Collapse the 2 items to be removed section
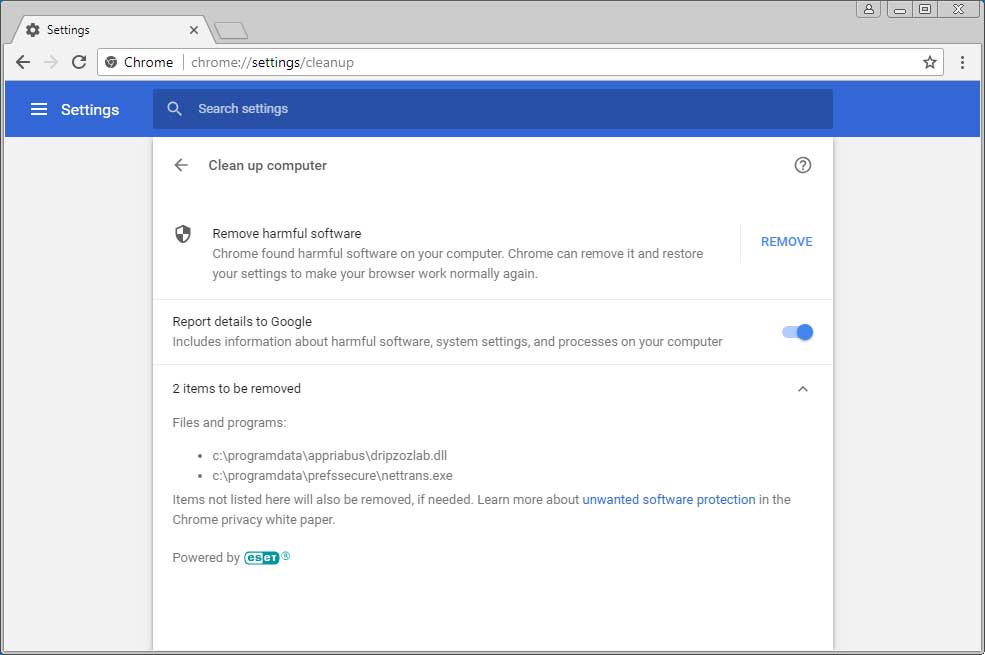The image size is (985, 655). 802,389
